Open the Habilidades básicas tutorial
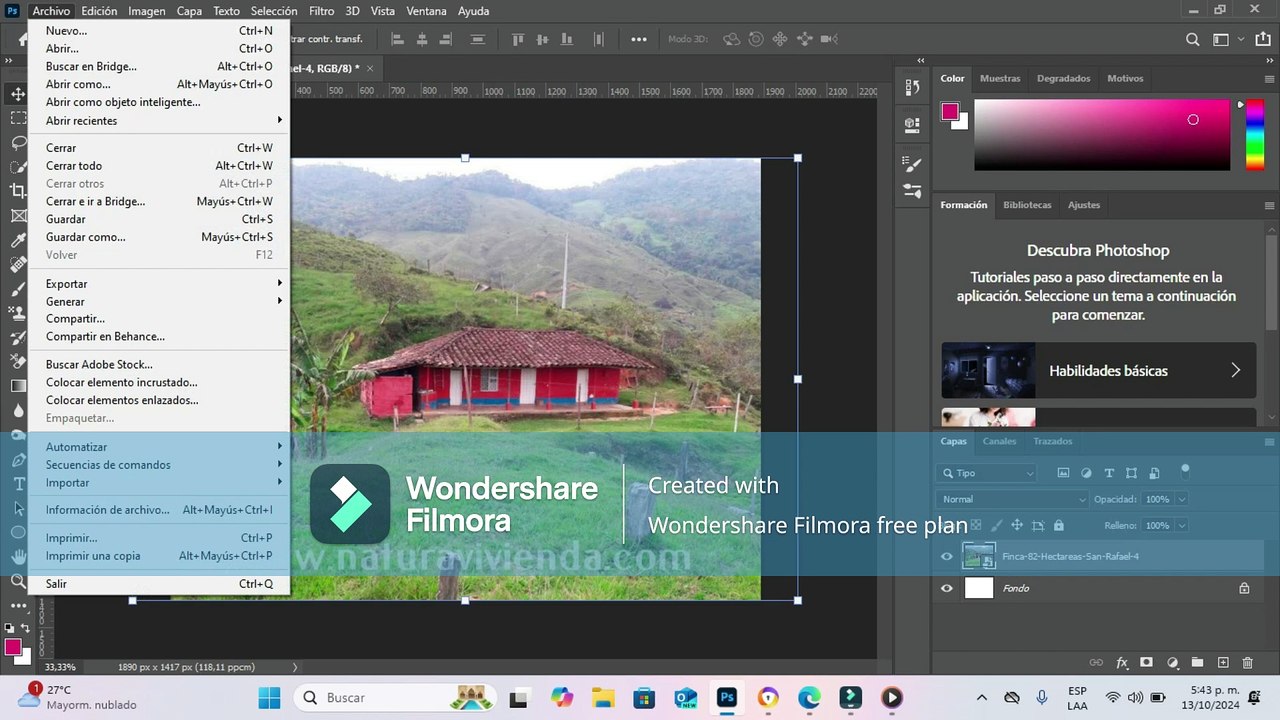Image resolution: width=1280 pixels, height=720 pixels. [1098, 371]
